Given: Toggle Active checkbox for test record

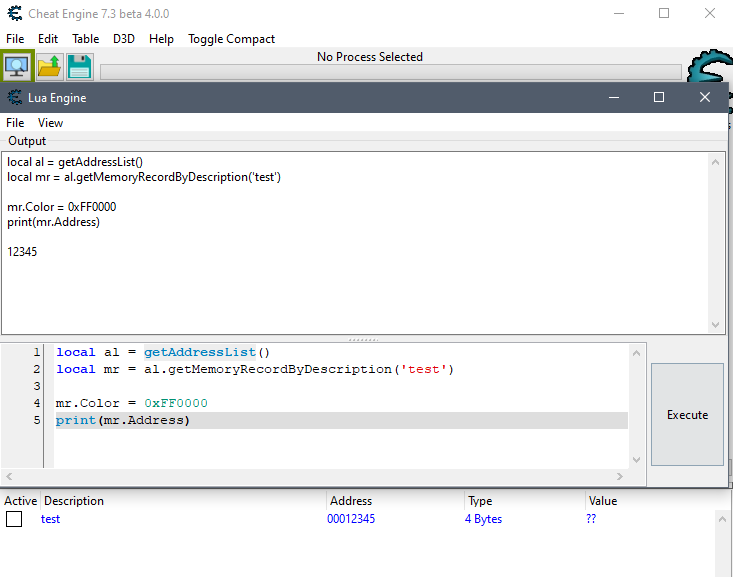Looking at the screenshot, I should [14, 519].
